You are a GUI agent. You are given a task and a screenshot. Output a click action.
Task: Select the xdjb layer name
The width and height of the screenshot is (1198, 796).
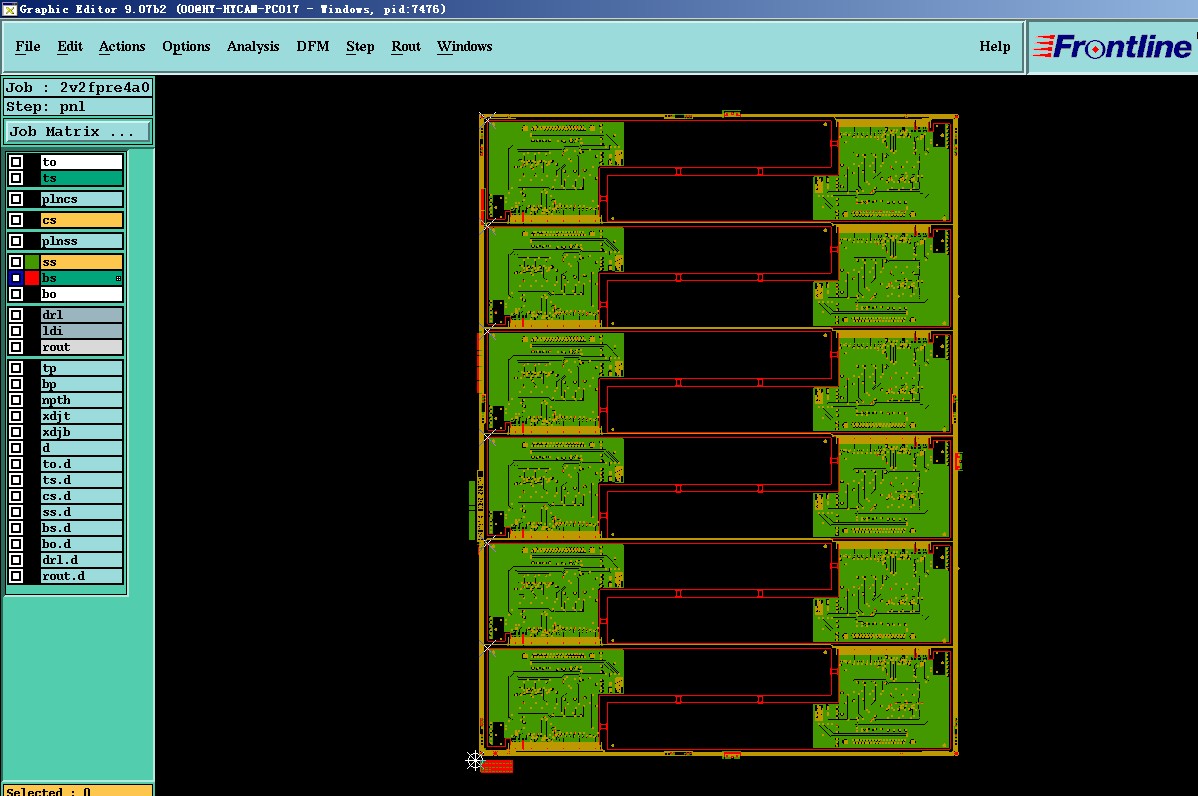(x=81, y=432)
